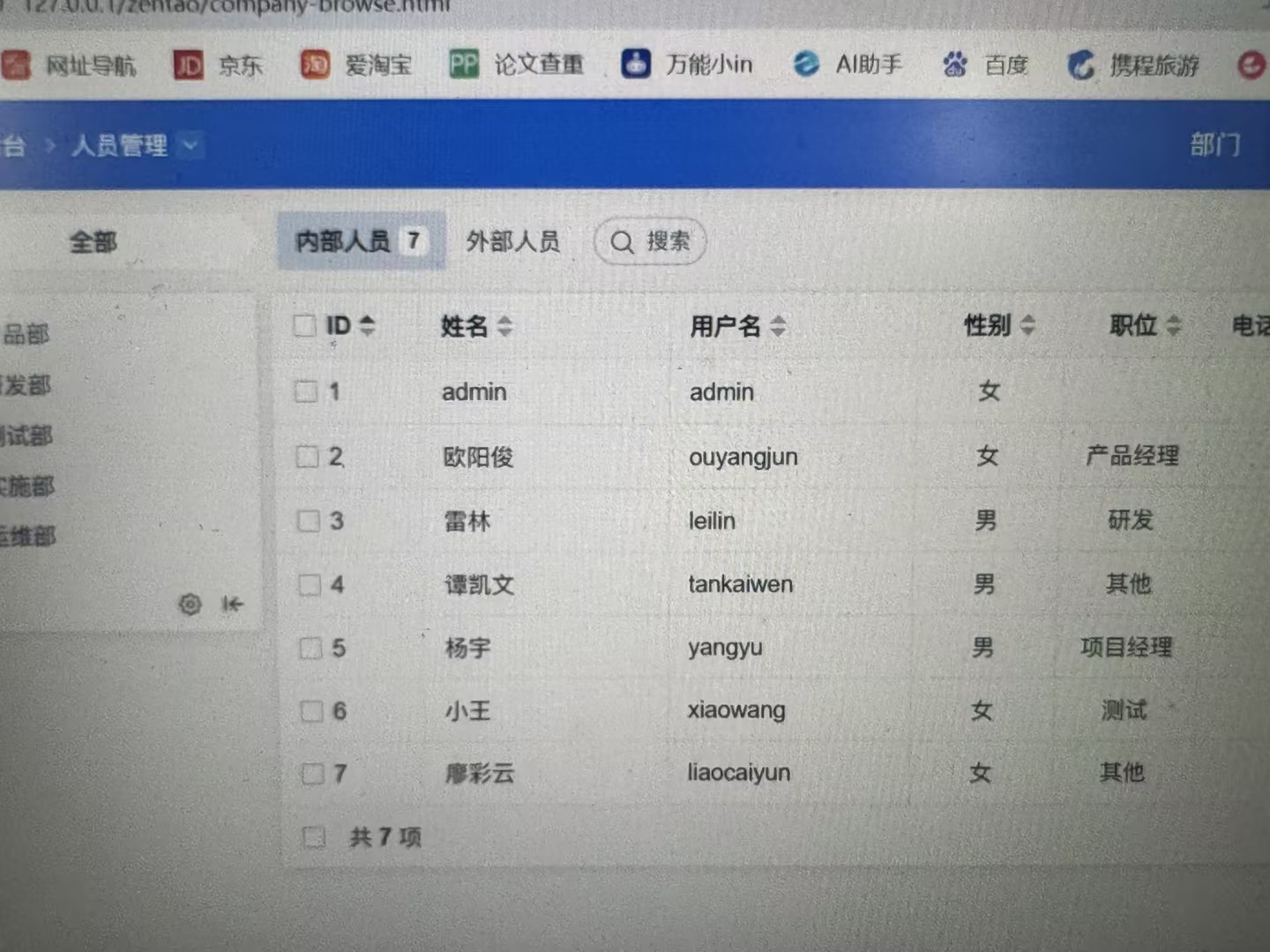Open user 小王 name link
Image resolution: width=1270 pixels, height=952 pixels.
click(x=467, y=711)
